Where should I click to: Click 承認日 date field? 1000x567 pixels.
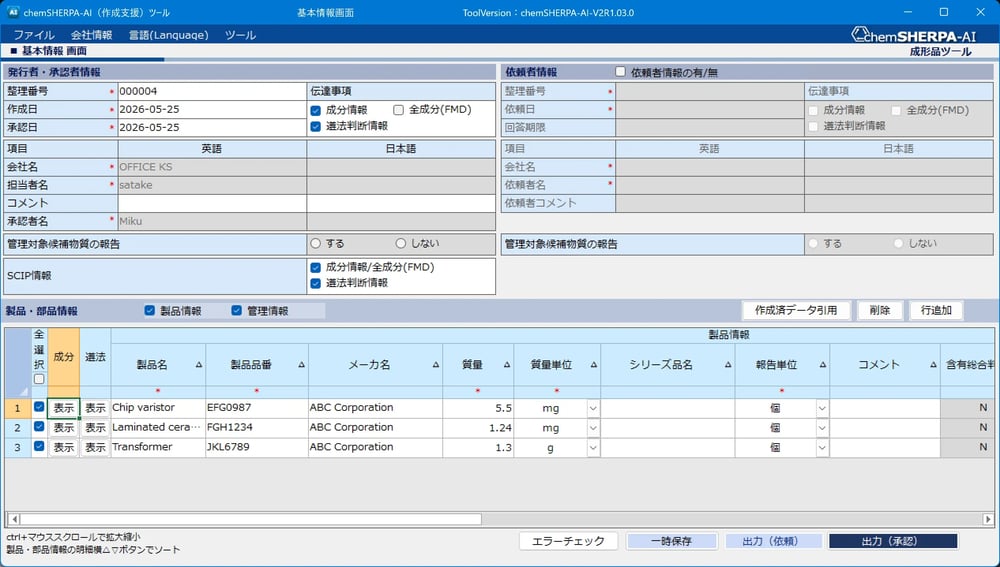pyautogui.click(x=212, y=127)
